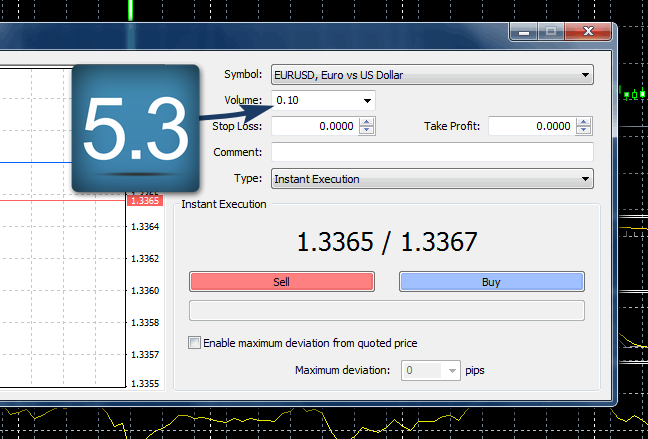Image resolution: width=648 pixels, height=439 pixels.
Task: Expand the Volume dropdown arrow
Action: click(x=367, y=101)
